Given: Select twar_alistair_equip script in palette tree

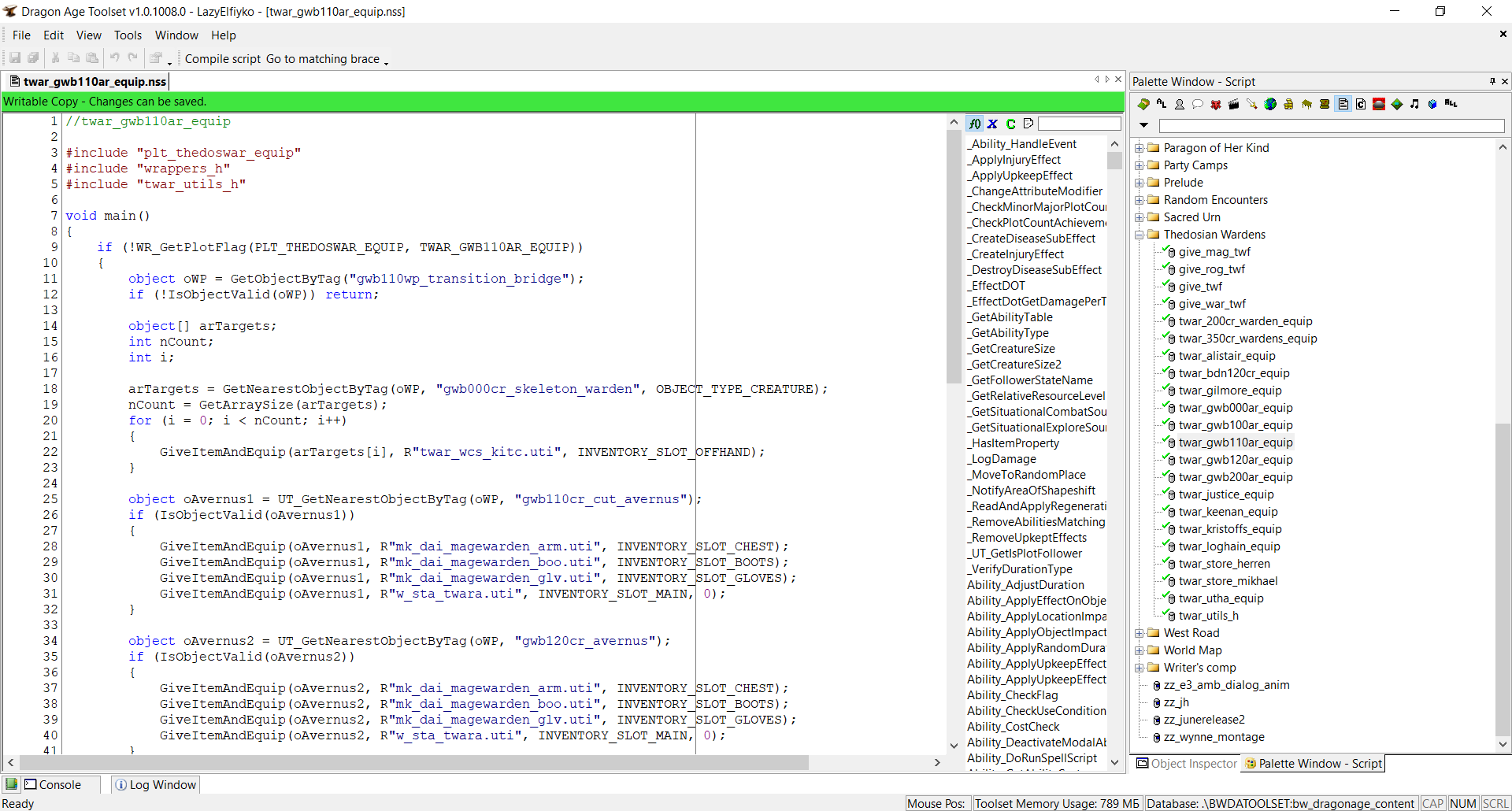Looking at the screenshot, I should click(x=1226, y=356).
